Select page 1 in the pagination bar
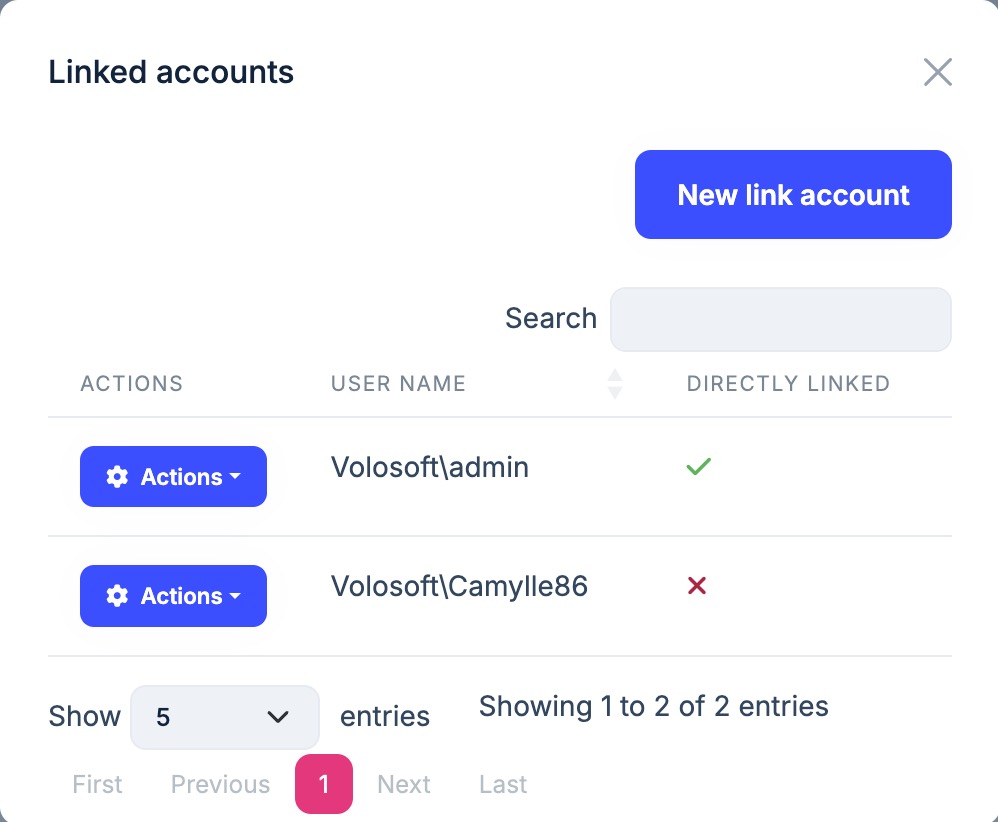This screenshot has height=822, width=998. [x=323, y=784]
